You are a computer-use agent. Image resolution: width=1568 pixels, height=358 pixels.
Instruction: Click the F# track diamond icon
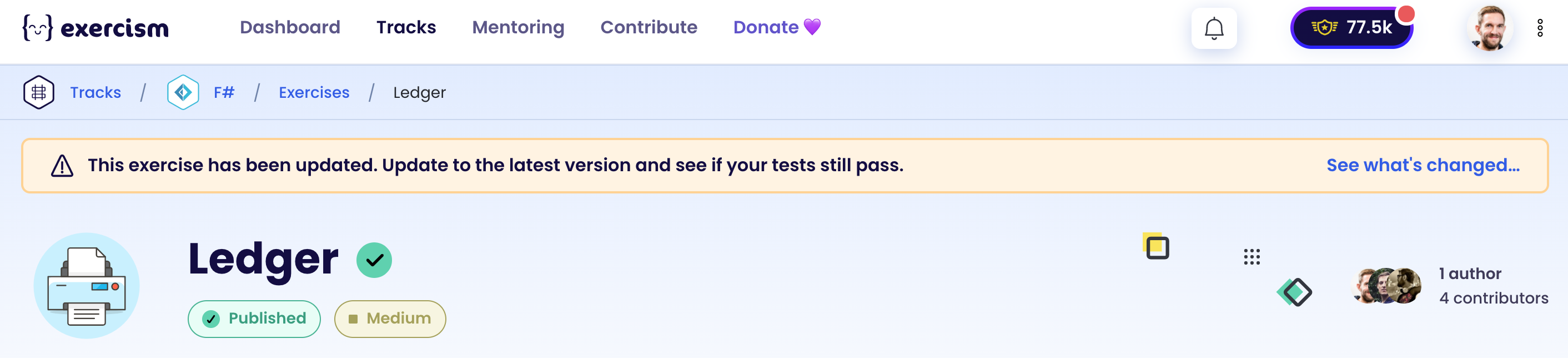point(183,92)
